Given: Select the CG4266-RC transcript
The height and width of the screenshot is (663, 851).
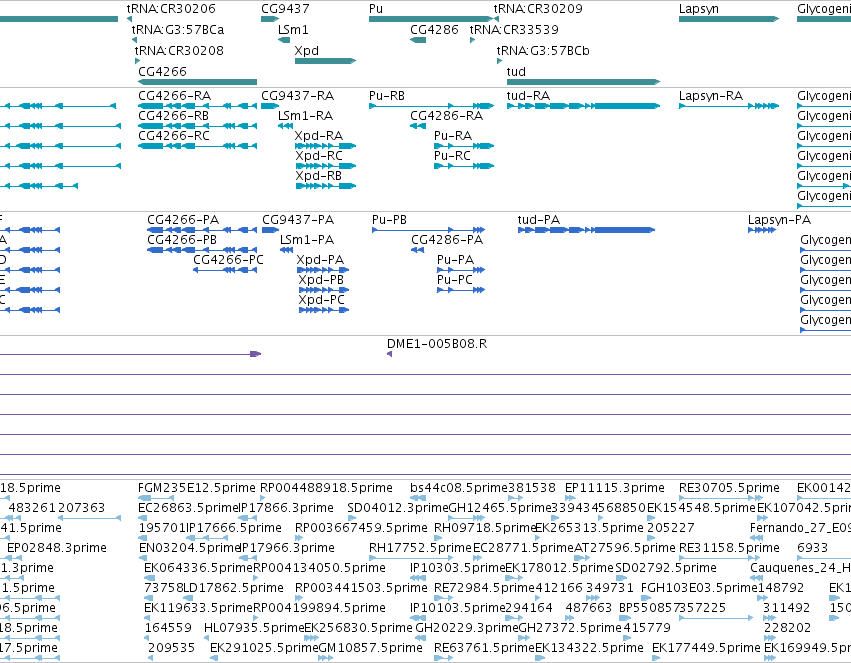Looking at the screenshot, I should (198, 146).
